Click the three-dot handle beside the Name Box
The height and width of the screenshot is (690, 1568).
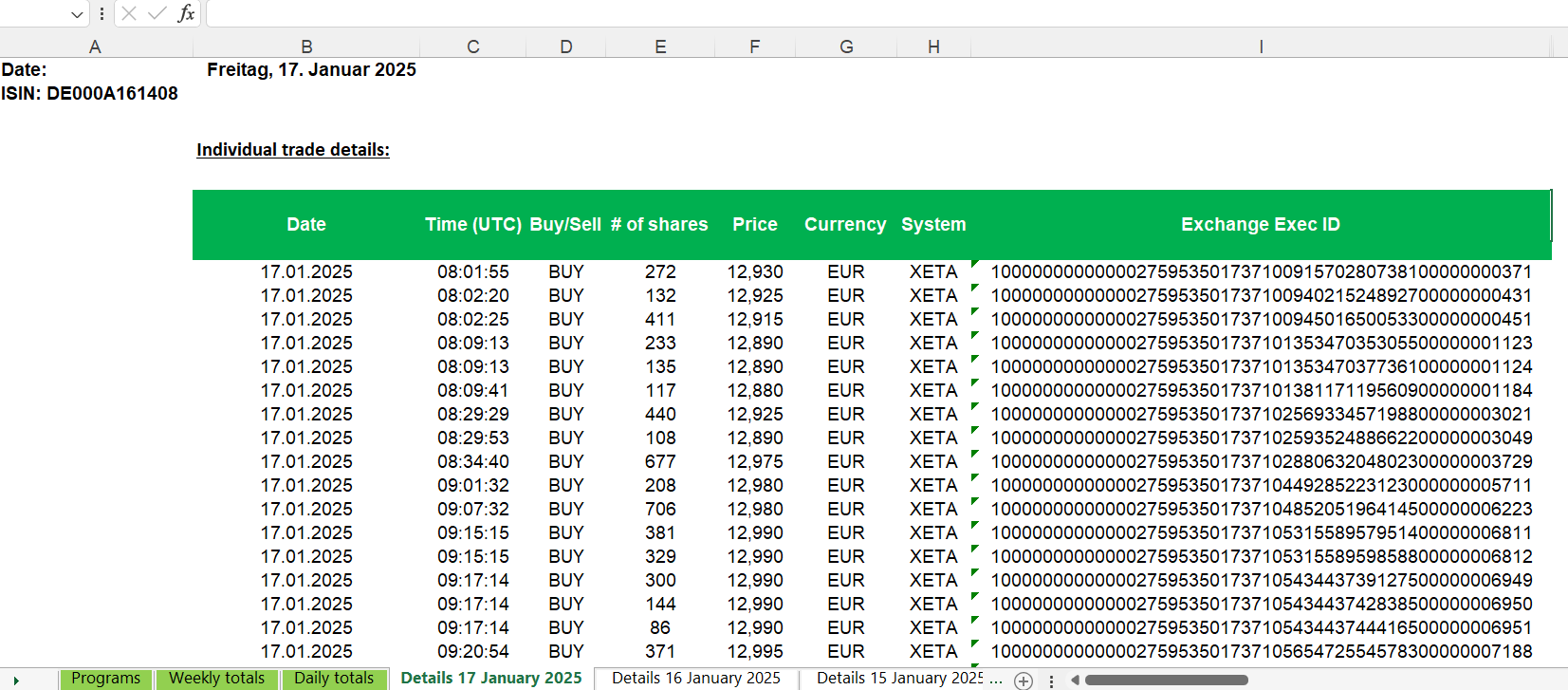[101, 13]
